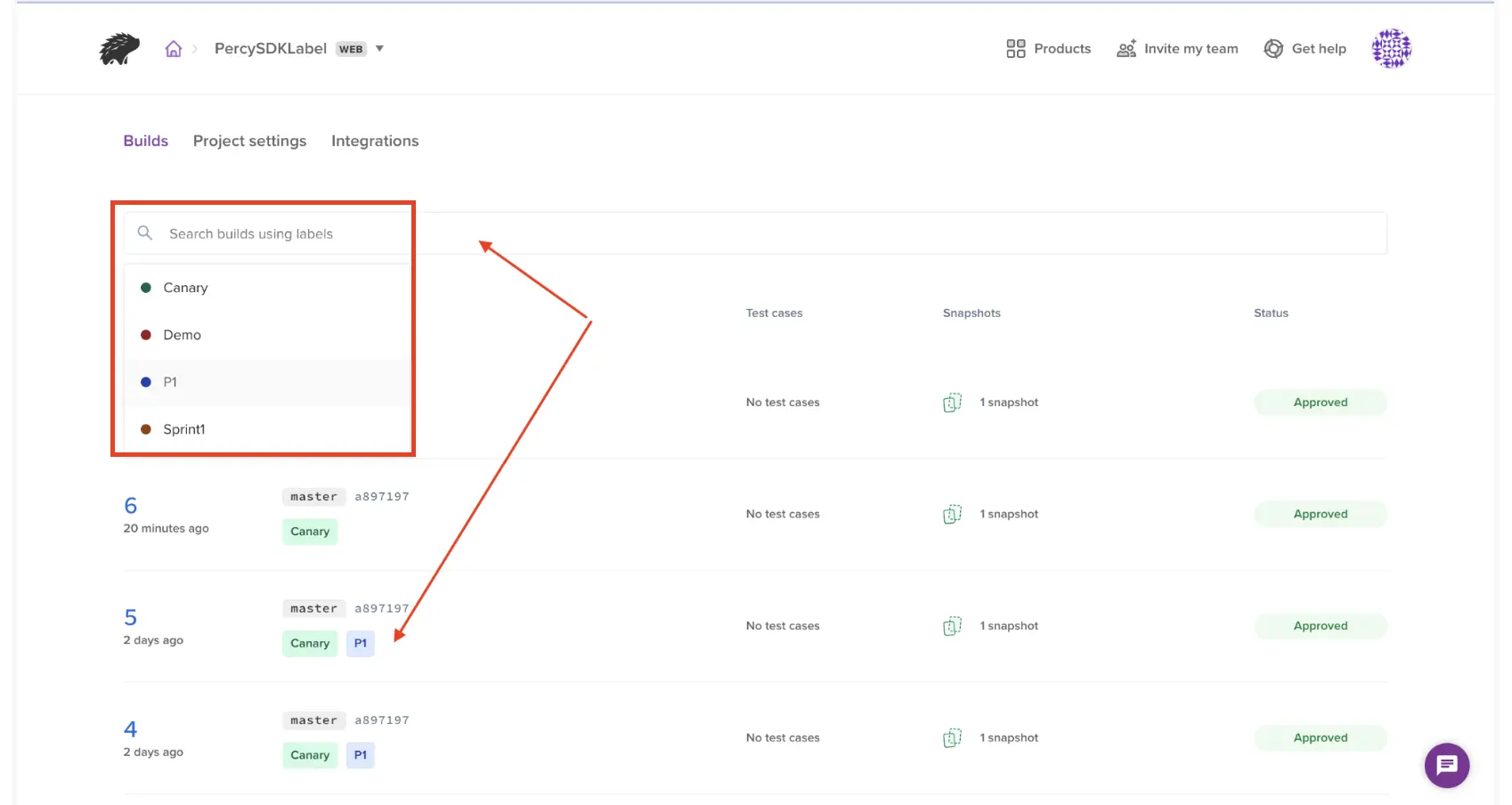Image resolution: width=1512 pixels, height=805 pixels.
Task: Open build number 4 link
Action: (x=131, y=729)
